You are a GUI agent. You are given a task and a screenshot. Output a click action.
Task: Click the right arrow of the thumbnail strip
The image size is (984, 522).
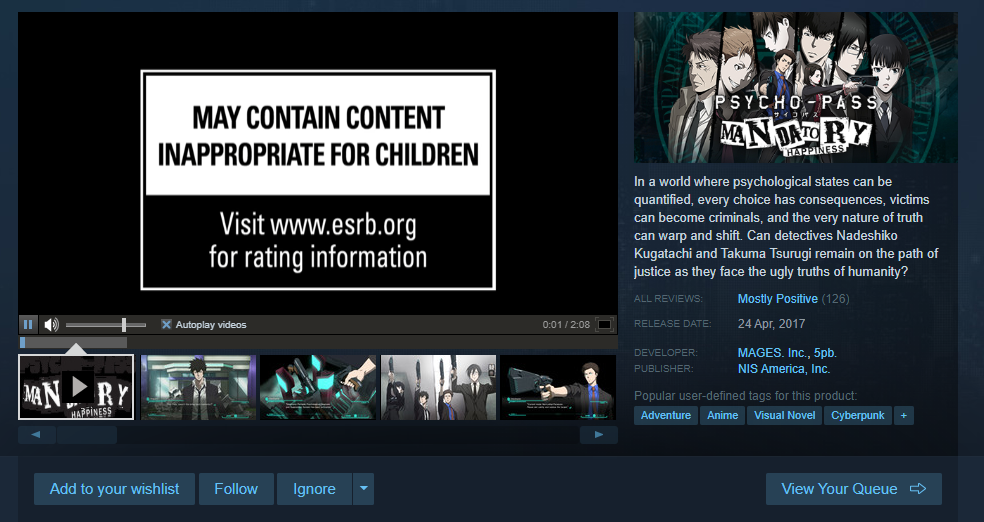coord(599,435)
